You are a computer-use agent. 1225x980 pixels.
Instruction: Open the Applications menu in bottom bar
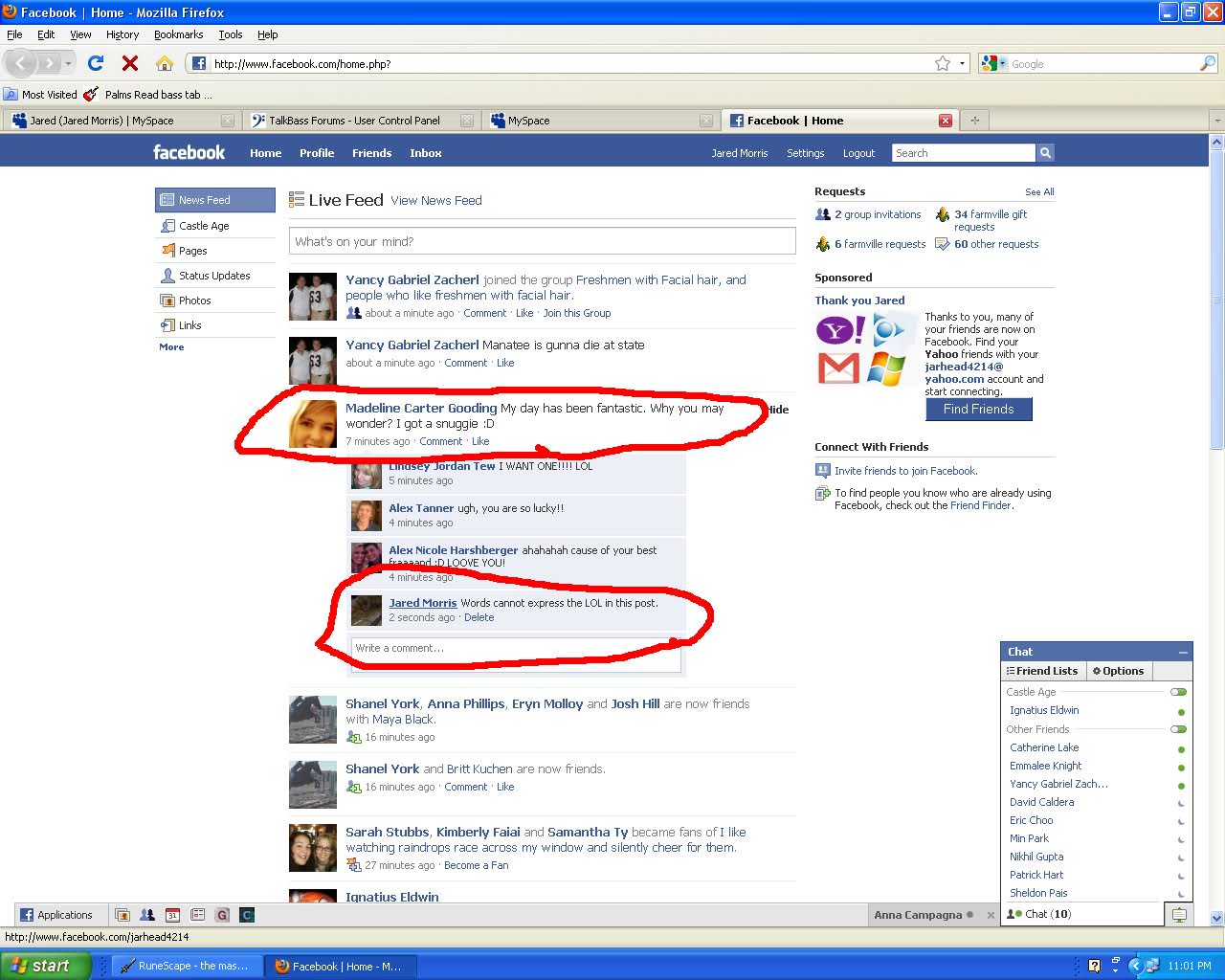coord(57,915)
